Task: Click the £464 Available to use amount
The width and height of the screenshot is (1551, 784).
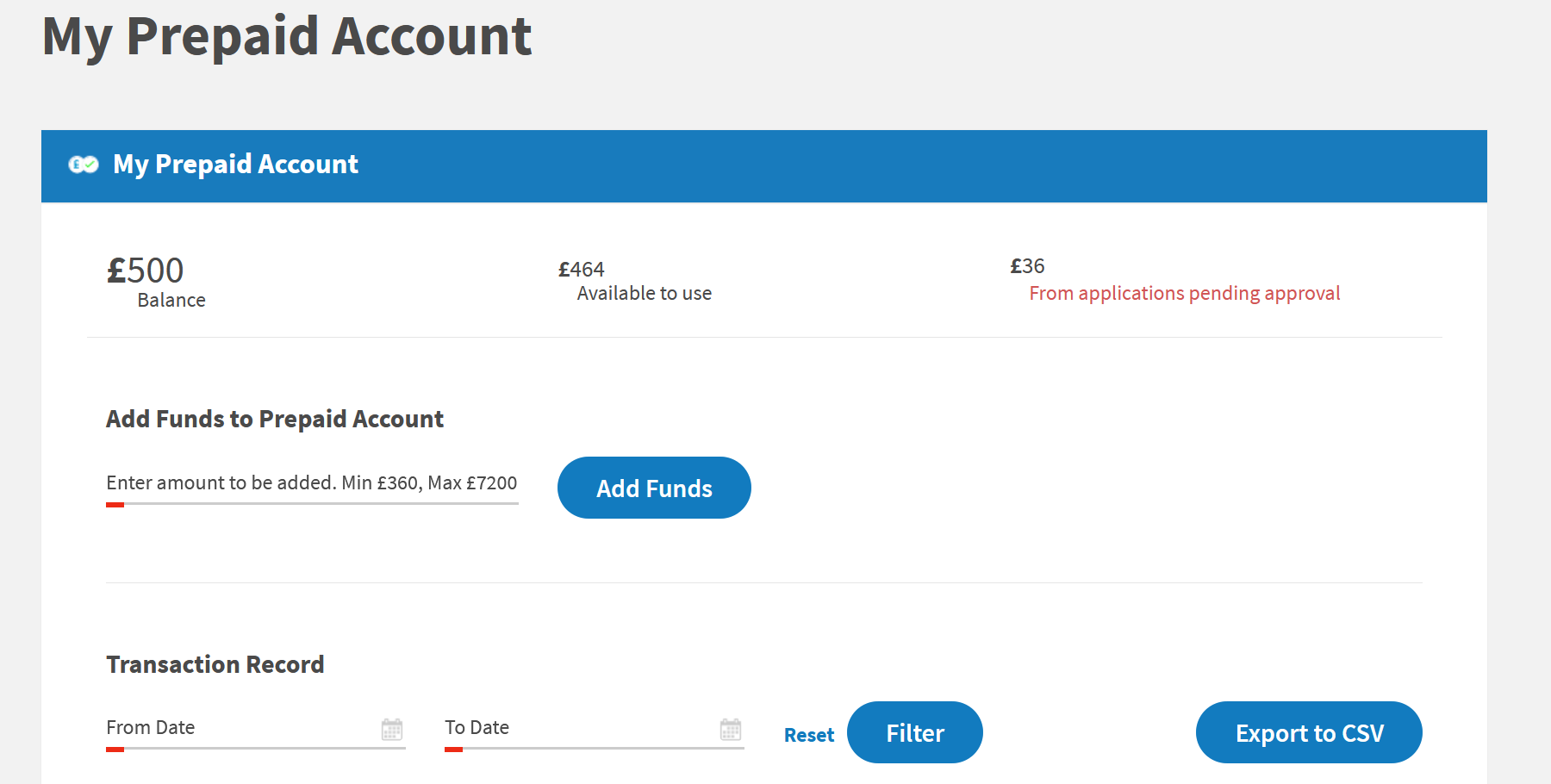Action: coord(582,270)
